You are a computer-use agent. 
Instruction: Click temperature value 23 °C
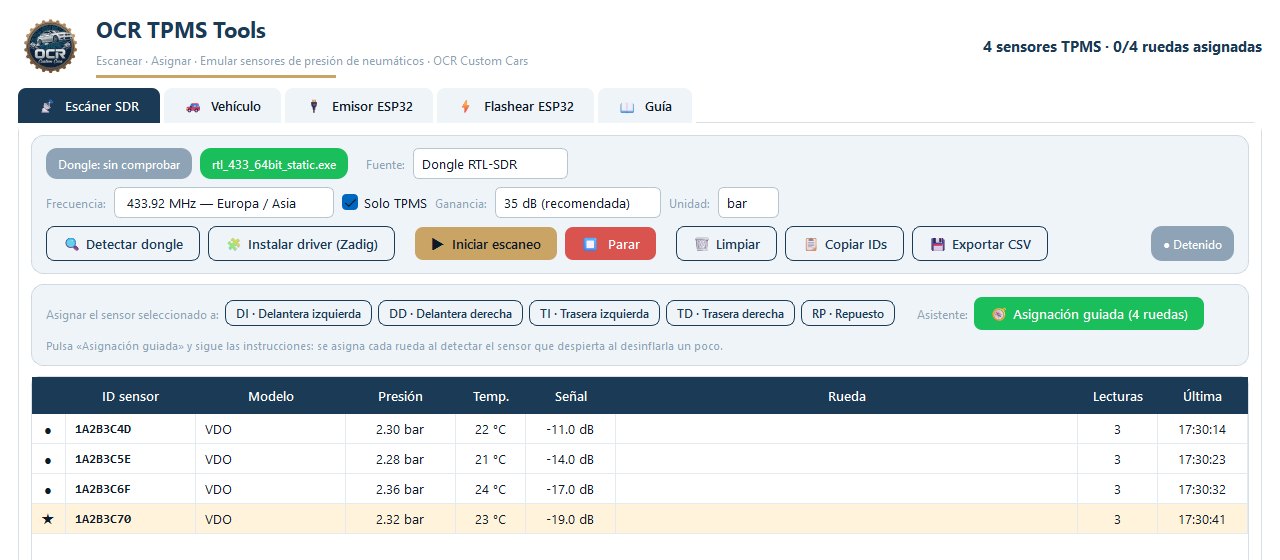point(490,520)
